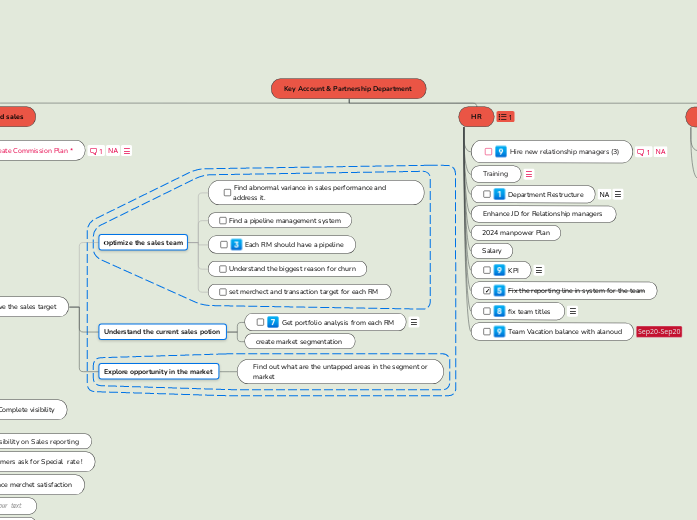Click the notes icon beside fix team titles

[x=573, y=311]
